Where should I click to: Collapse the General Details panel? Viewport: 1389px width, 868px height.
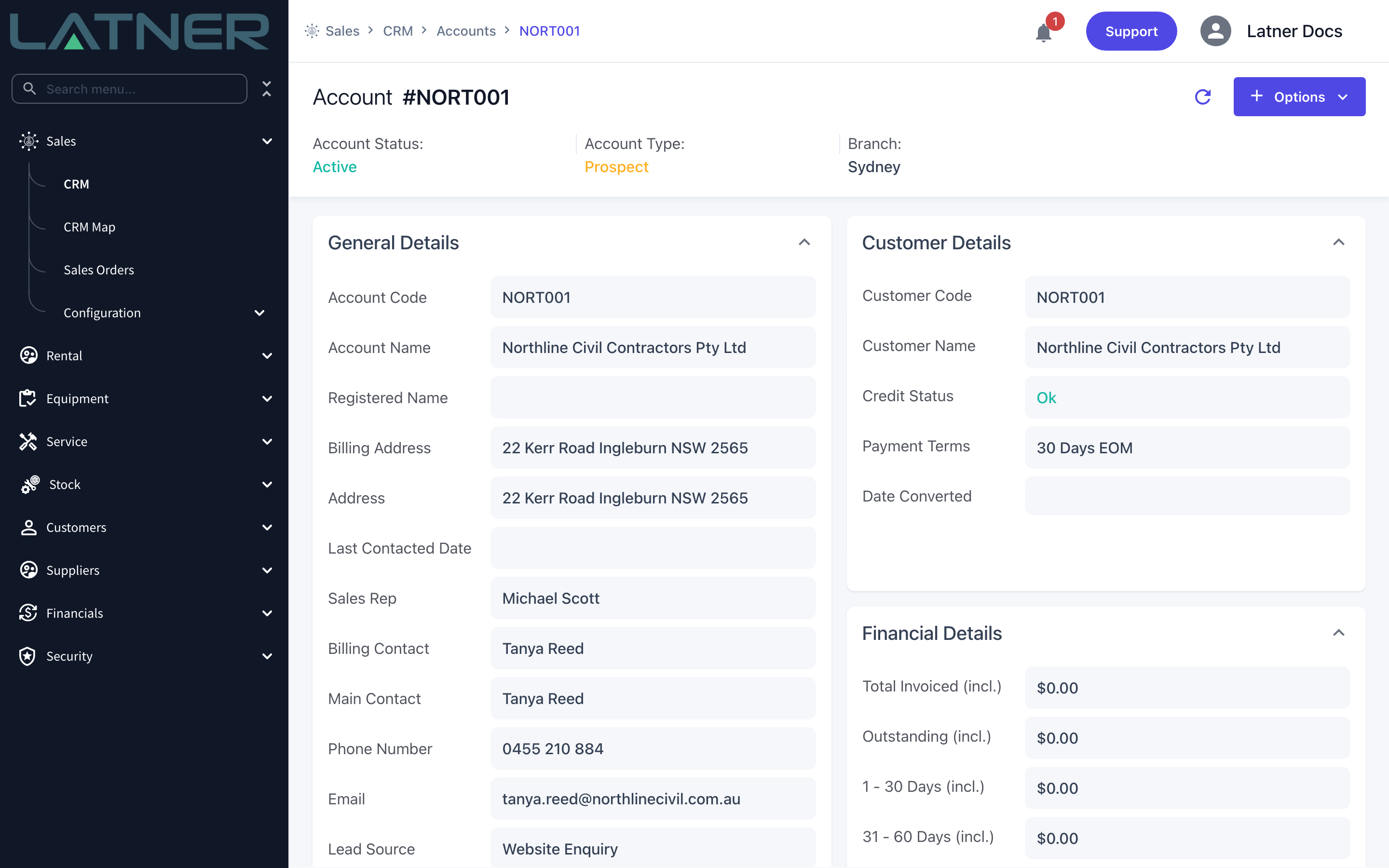804,242
